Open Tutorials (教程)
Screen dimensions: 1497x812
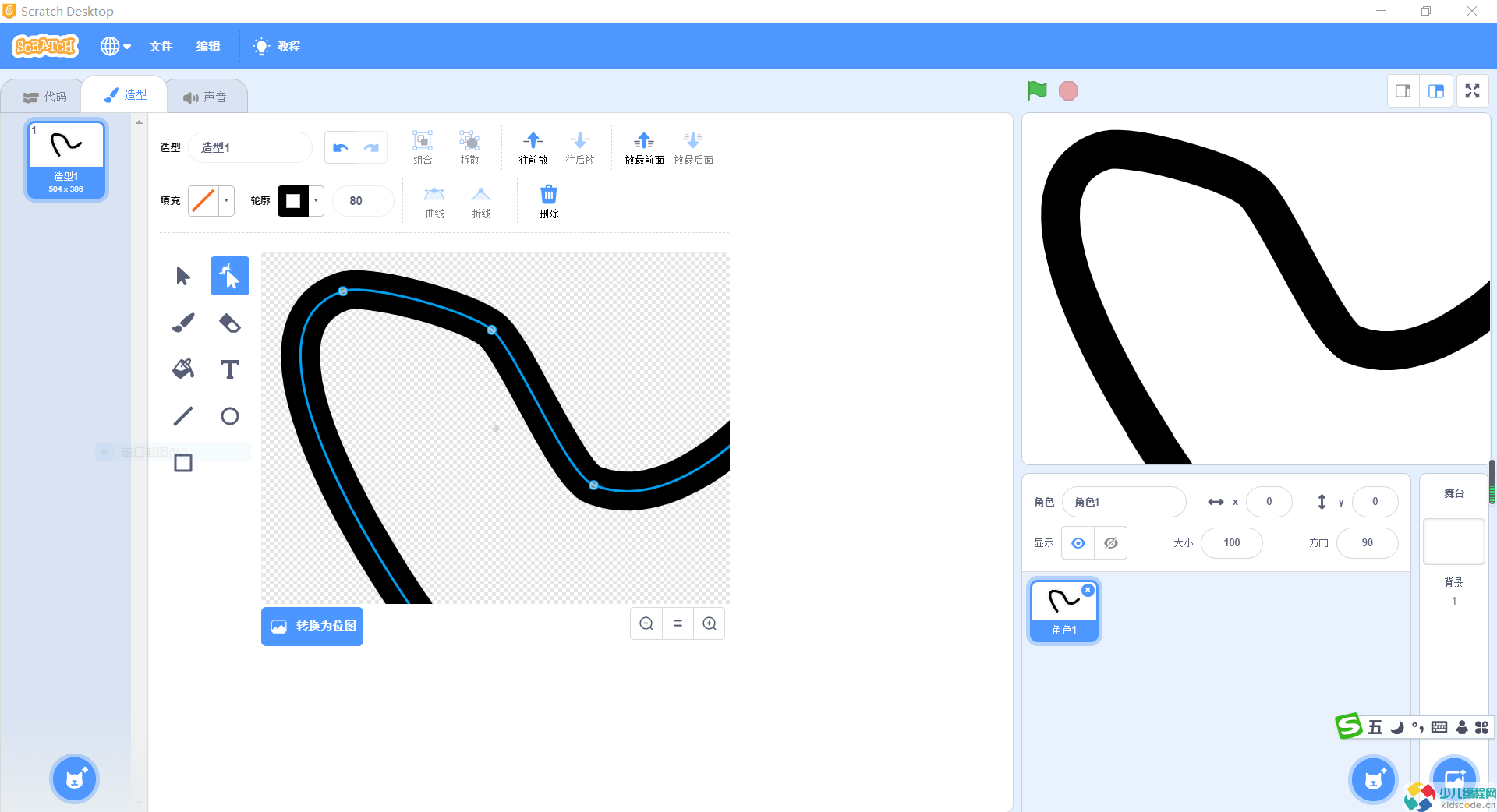[x=277, y=46]
